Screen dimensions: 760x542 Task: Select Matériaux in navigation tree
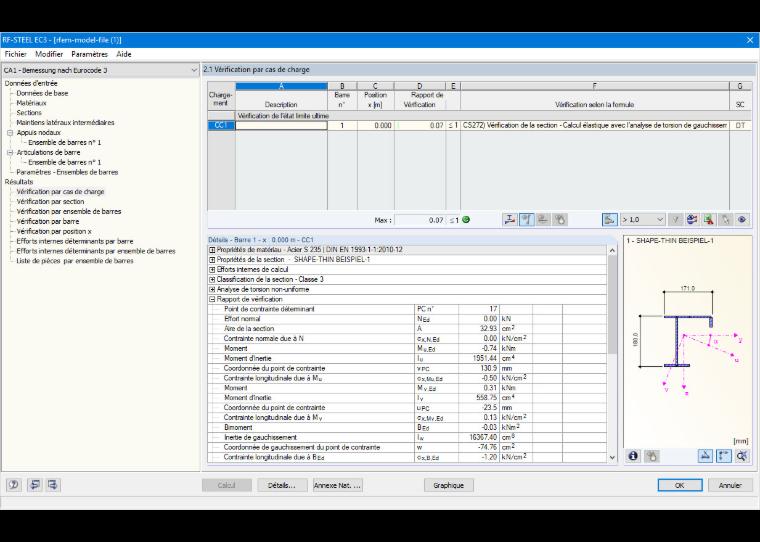tap(32, 103)
